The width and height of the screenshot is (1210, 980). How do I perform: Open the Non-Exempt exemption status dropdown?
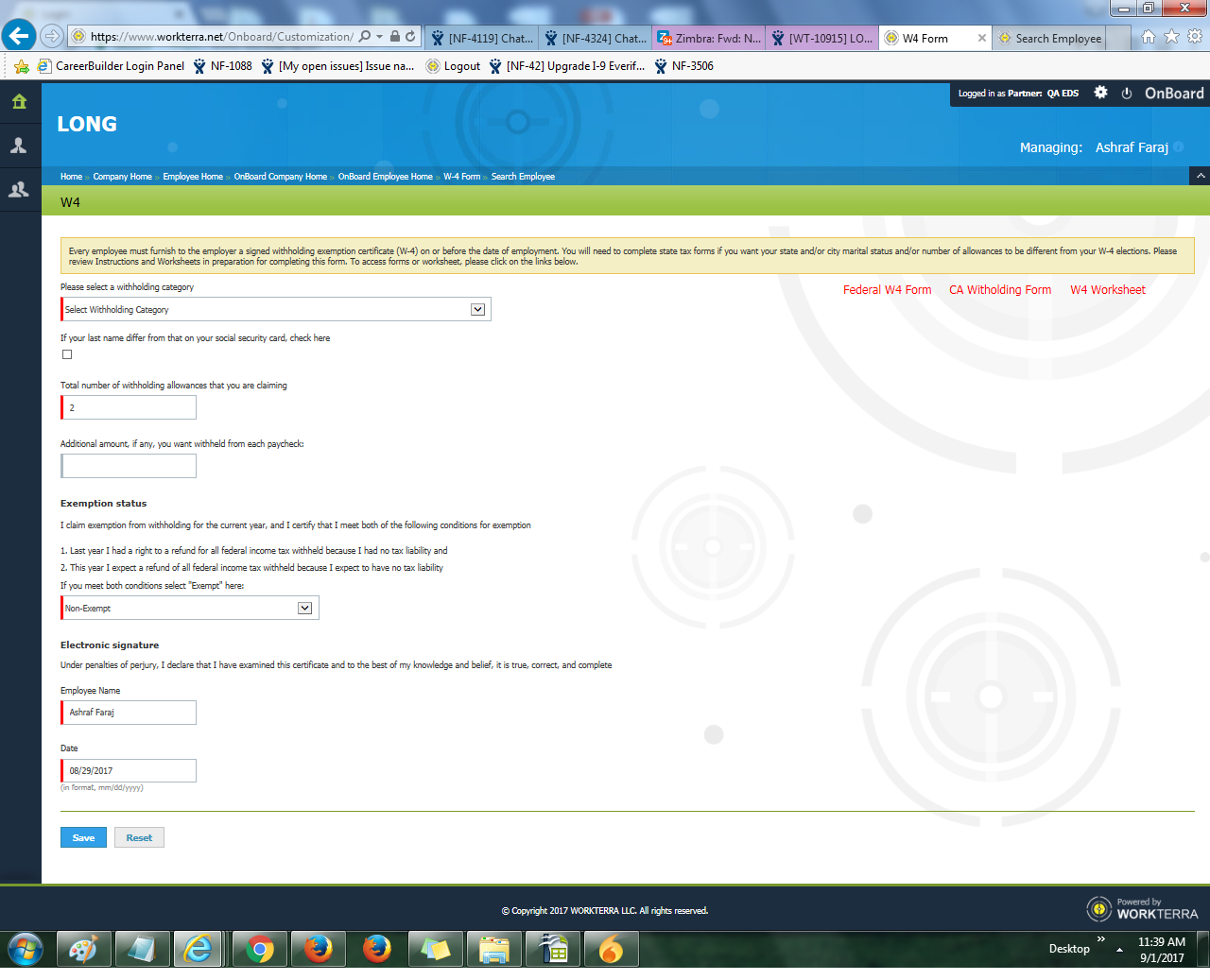190,608
